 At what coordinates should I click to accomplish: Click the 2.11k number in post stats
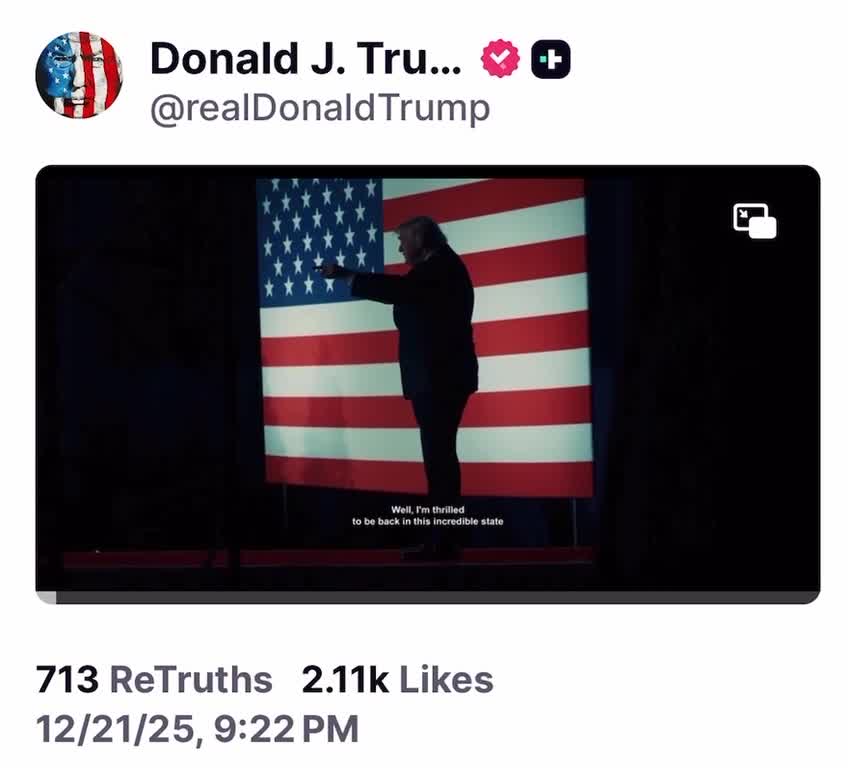tap(345, 680)
